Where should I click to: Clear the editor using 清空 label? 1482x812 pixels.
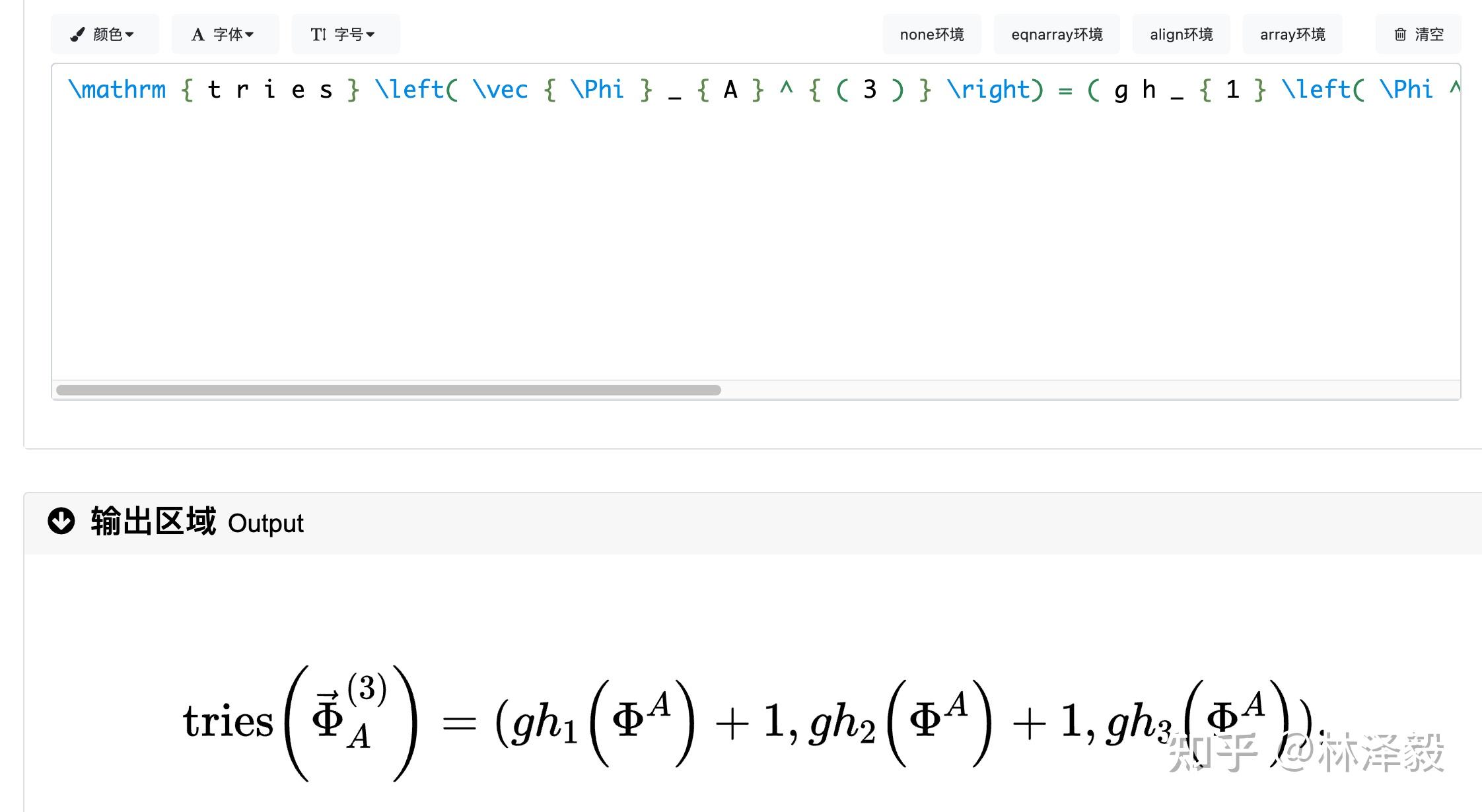point(1429,34)
